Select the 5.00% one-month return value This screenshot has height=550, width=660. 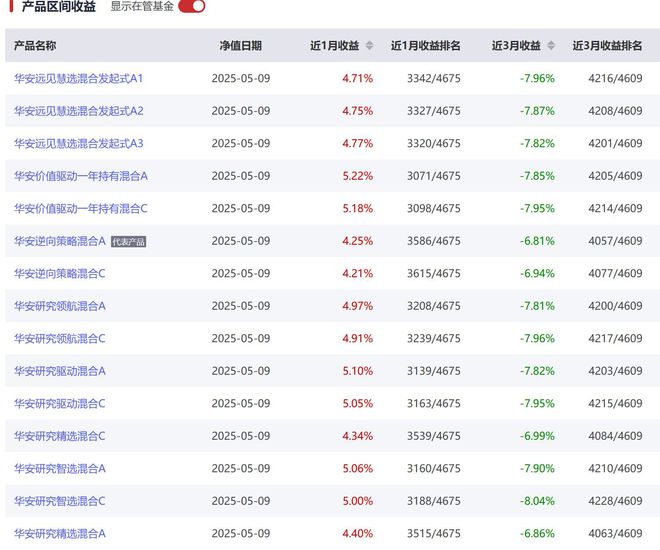click(358, 501)
